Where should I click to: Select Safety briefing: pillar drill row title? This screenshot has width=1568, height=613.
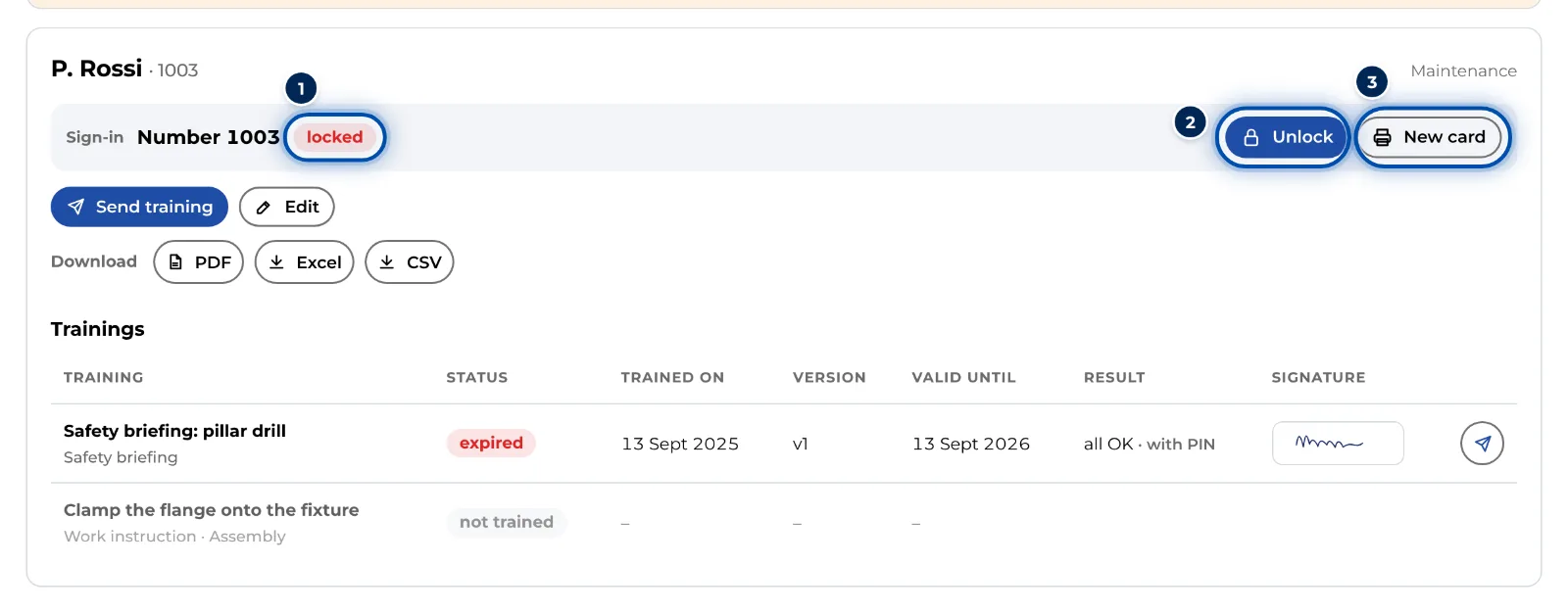pyautogui.click(x=174, y=431)
